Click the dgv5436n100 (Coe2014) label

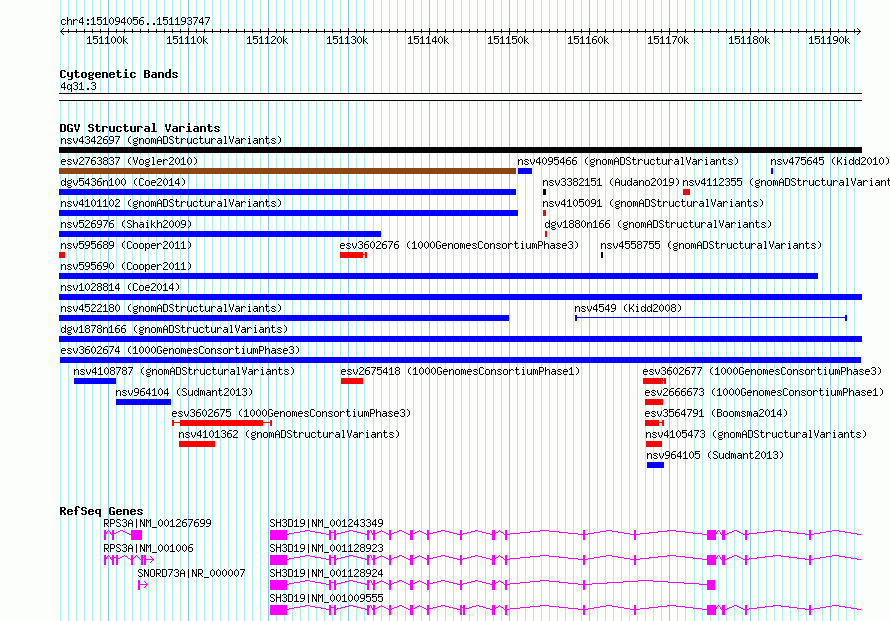(123, 182)
